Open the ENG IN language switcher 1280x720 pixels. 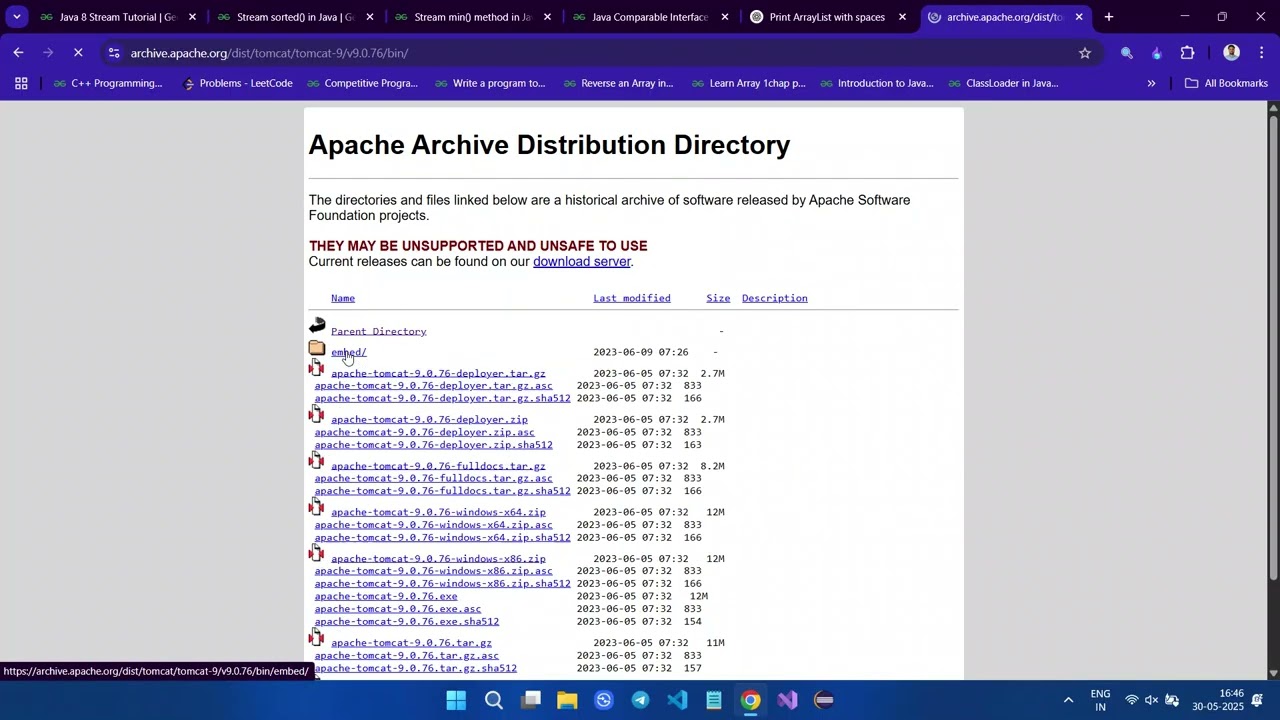pos(1100,700)
